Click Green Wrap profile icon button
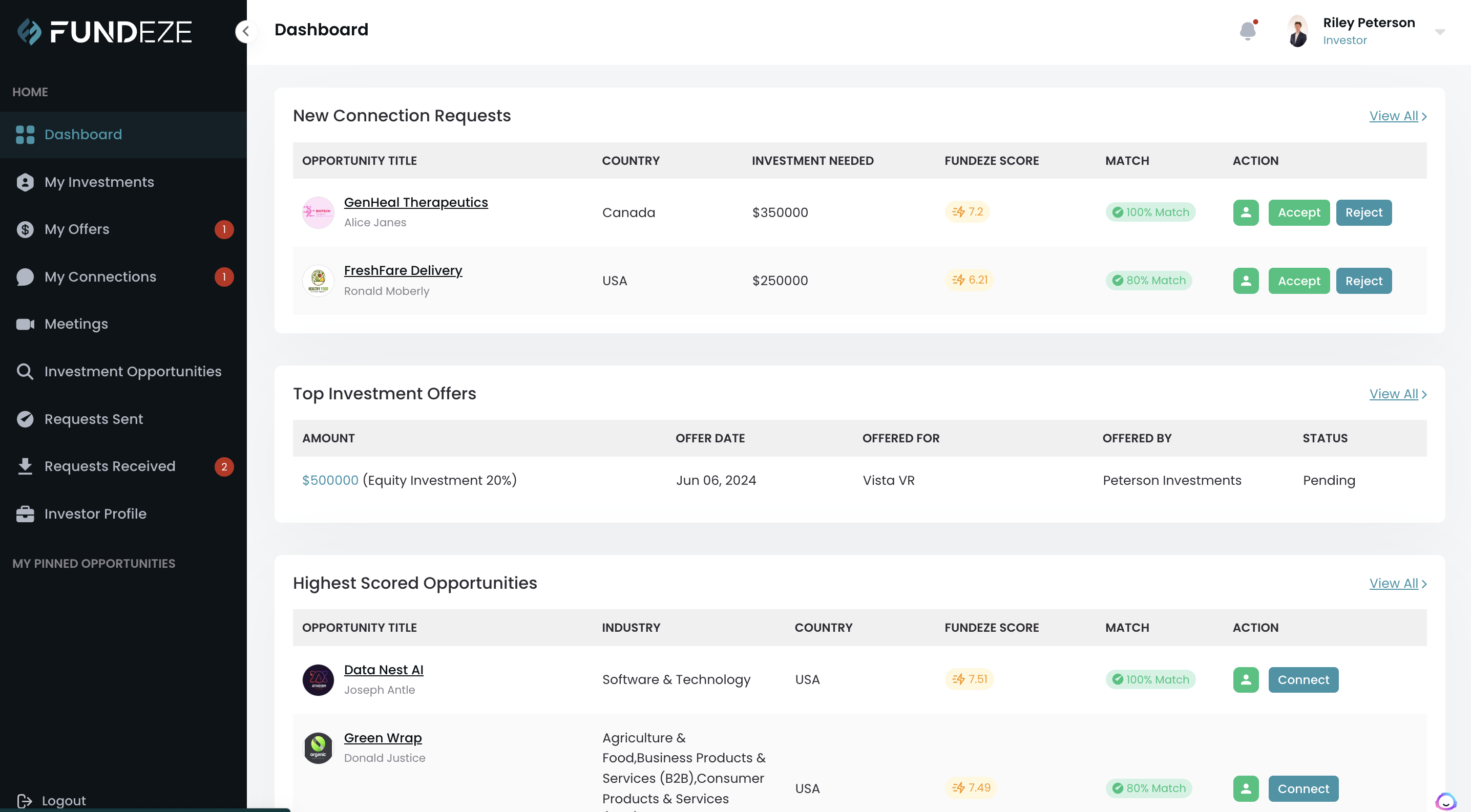The height and width of the screenshot is (812, 1471). pyautogui.click(x=1246, y=788)
